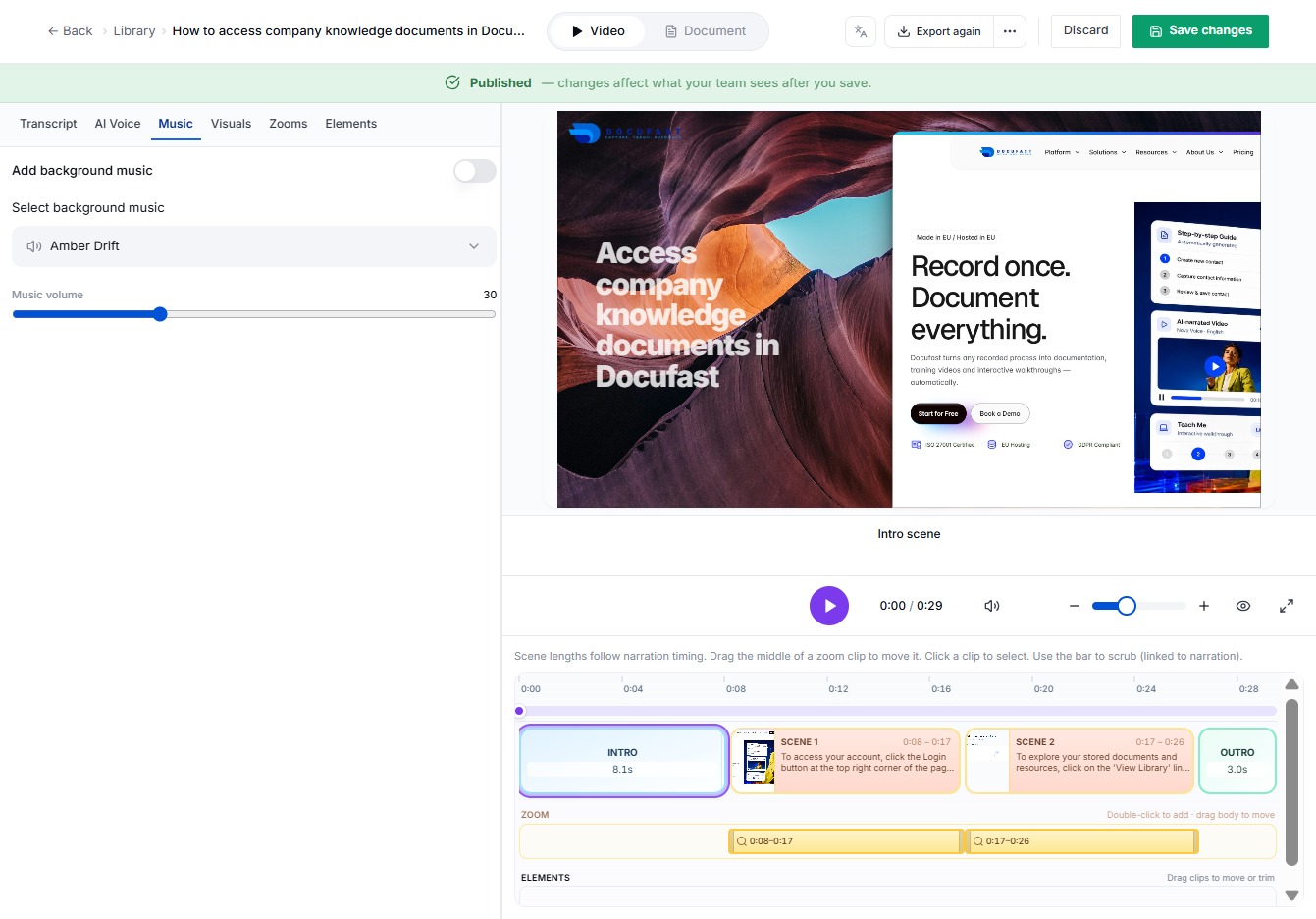Image resolution: width=1316 pixels, height=919 pixels.
Task: Click the purple scrub bar playhead
Action: point(520,711)
